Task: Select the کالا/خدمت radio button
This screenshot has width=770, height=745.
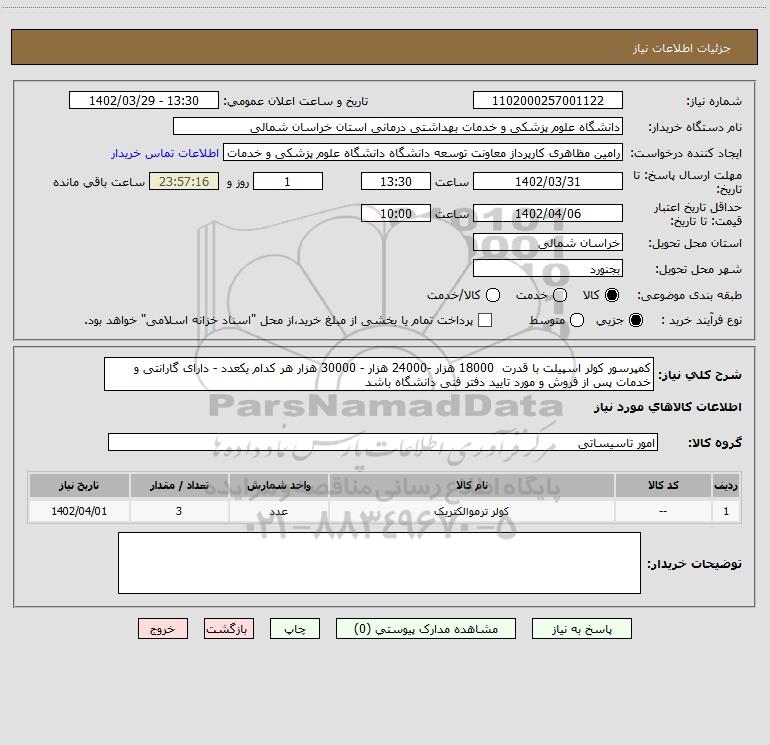Action: (x=493, y=295)
